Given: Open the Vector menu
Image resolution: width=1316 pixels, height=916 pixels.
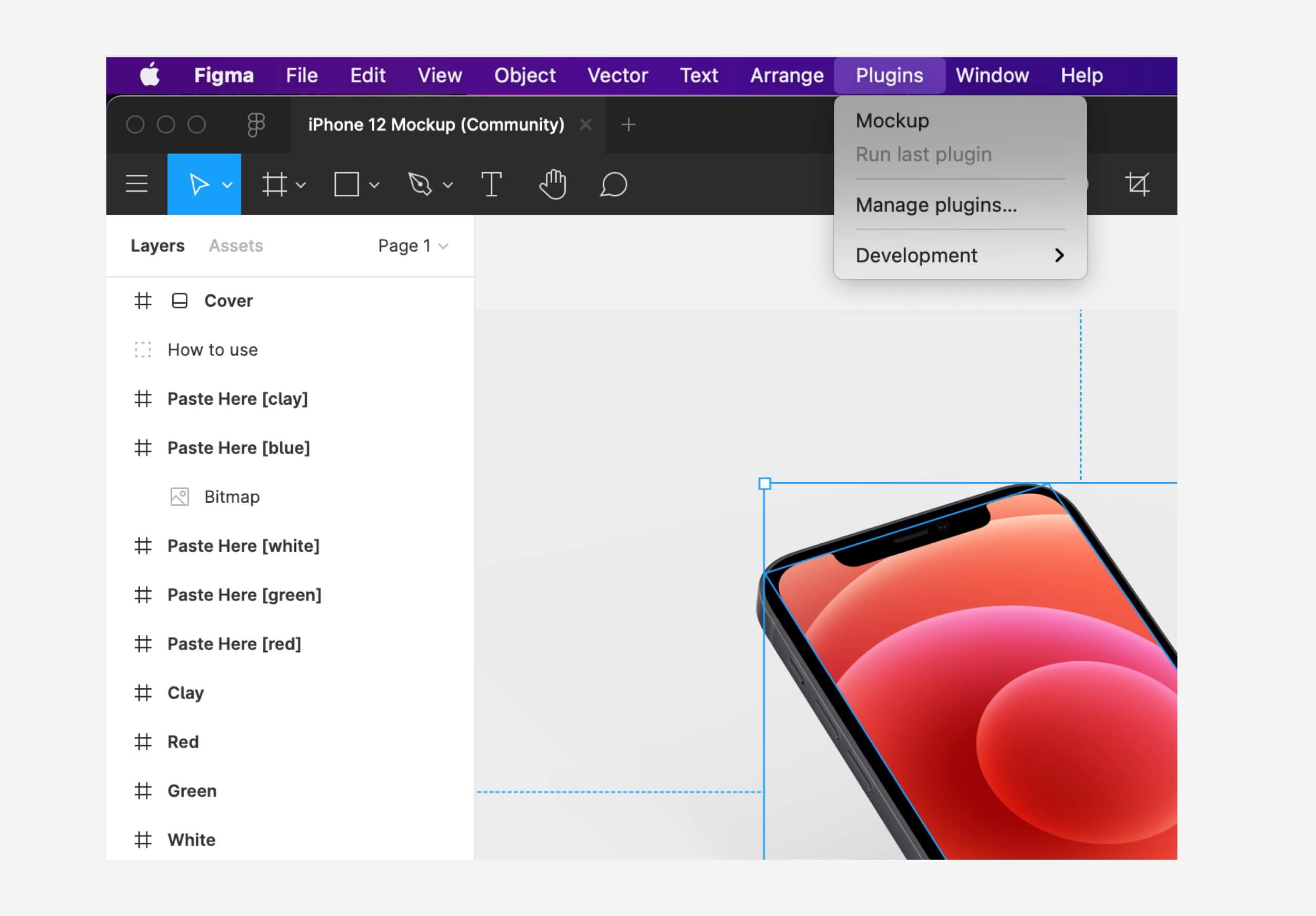Looking at the screenshot, I should [x=617, y=75].
